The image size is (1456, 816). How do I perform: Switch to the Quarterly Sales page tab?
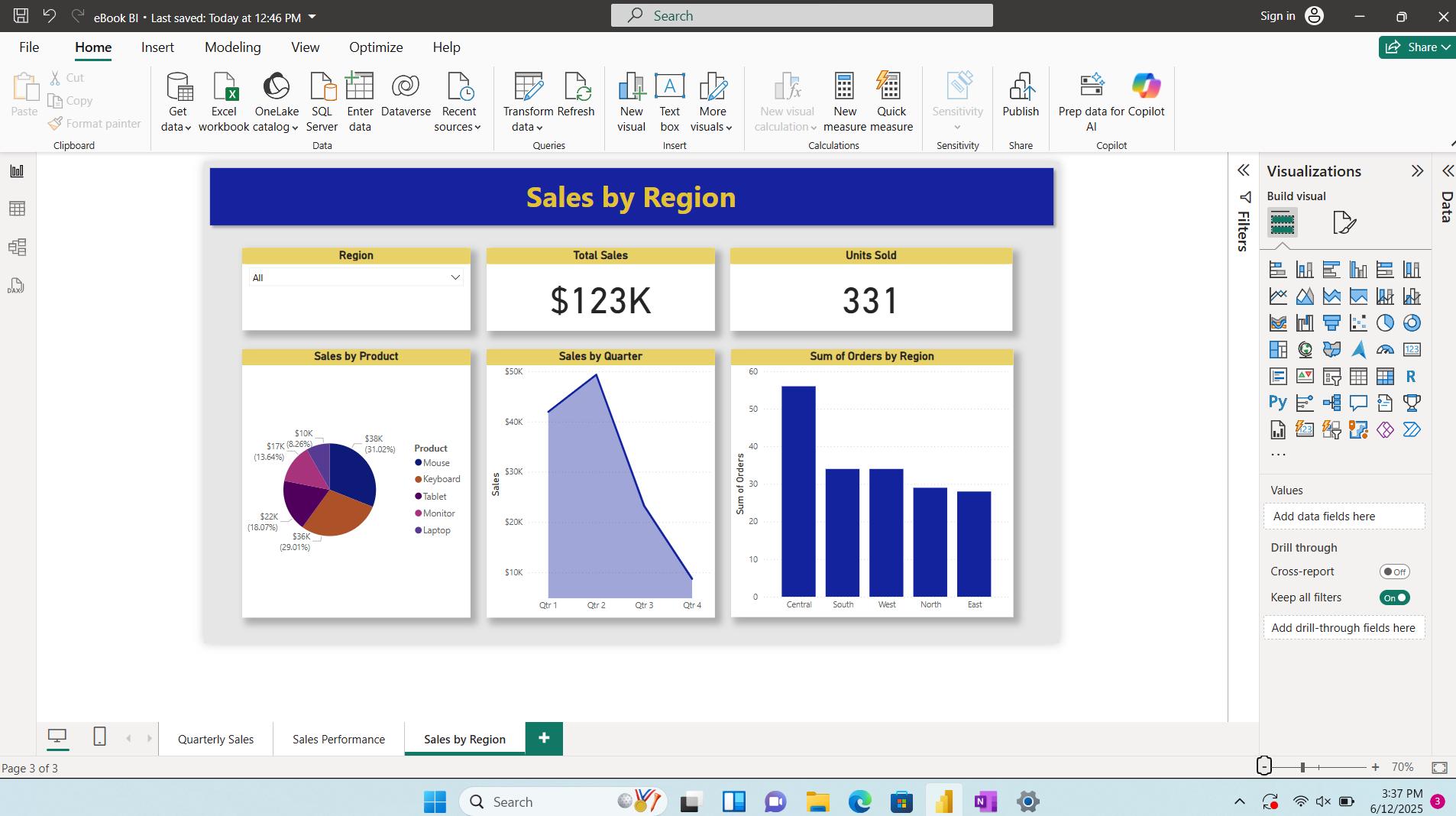(215, 738)
